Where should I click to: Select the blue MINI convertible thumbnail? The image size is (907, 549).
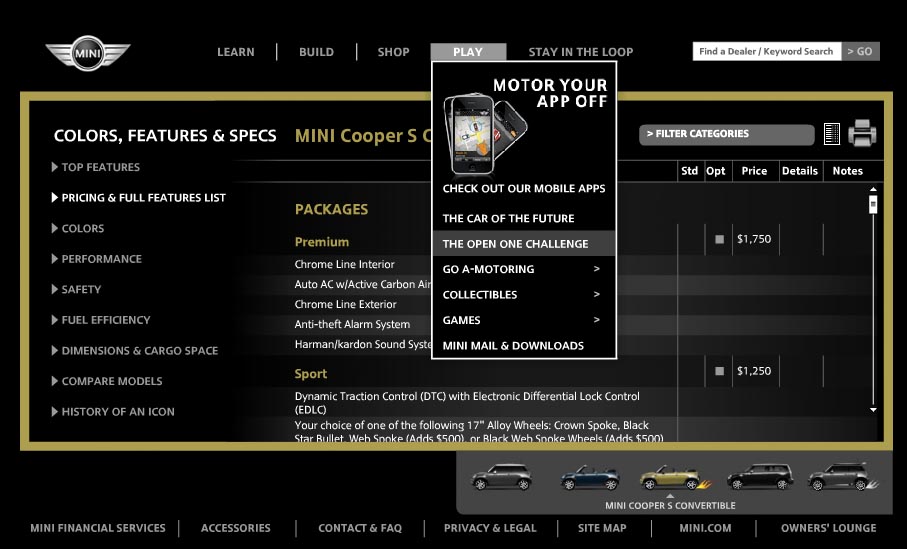click(589, 478)
